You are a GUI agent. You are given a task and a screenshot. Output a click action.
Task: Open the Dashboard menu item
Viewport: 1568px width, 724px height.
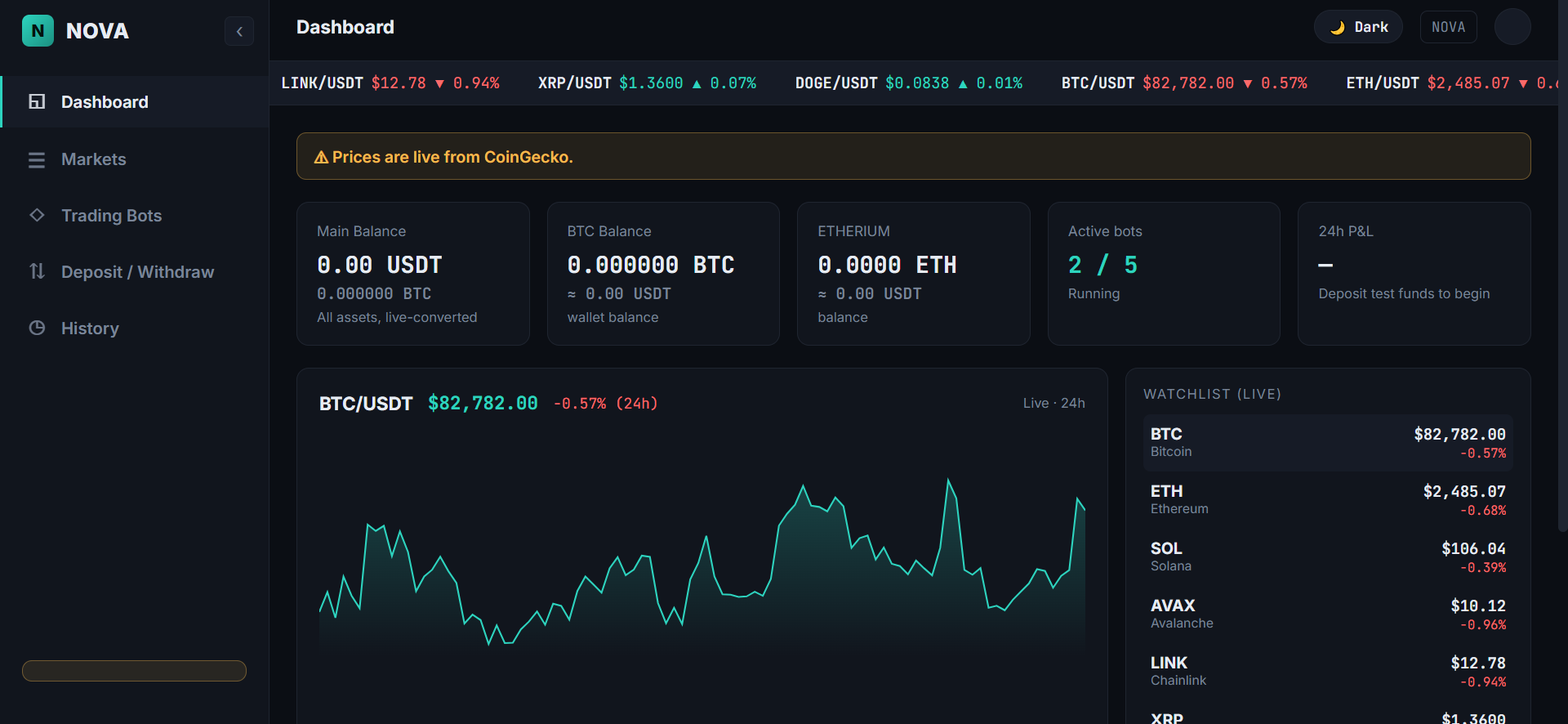(x=135, y=102)
